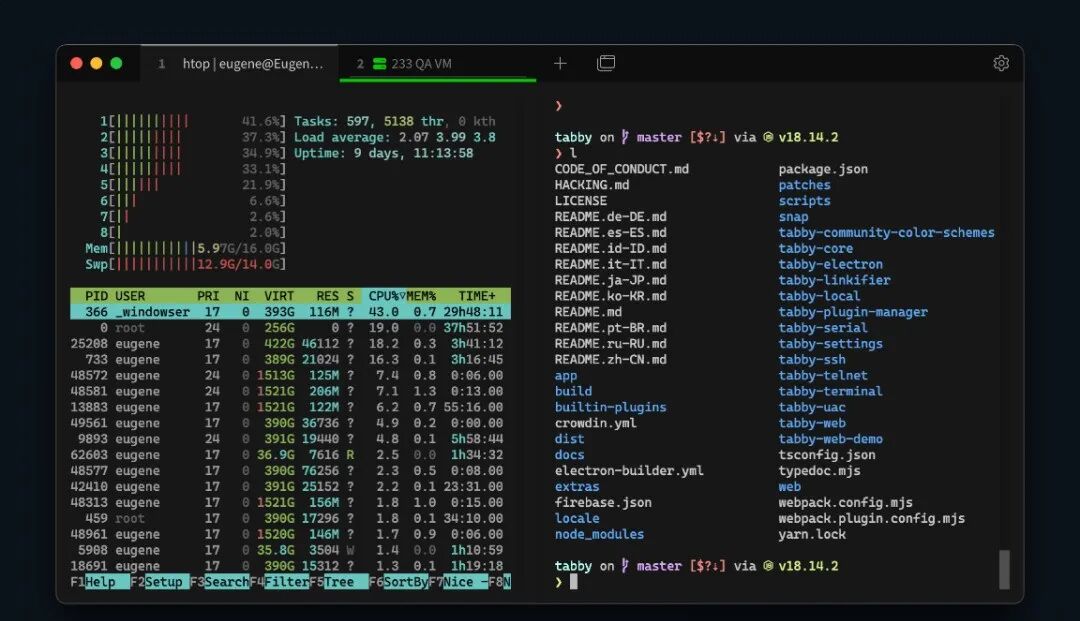
Task: Click the webpack.plugin.config.mjs file name
Action: [871, 518]
